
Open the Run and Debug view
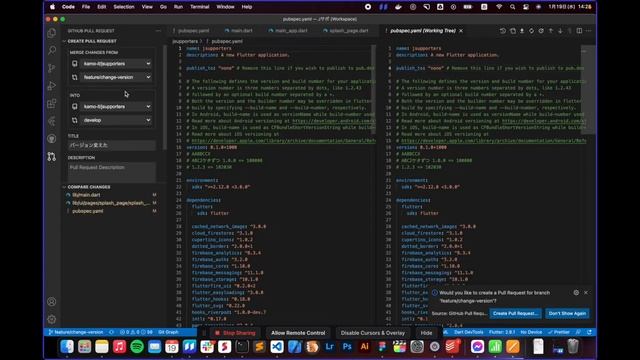(x=52, y=86)
